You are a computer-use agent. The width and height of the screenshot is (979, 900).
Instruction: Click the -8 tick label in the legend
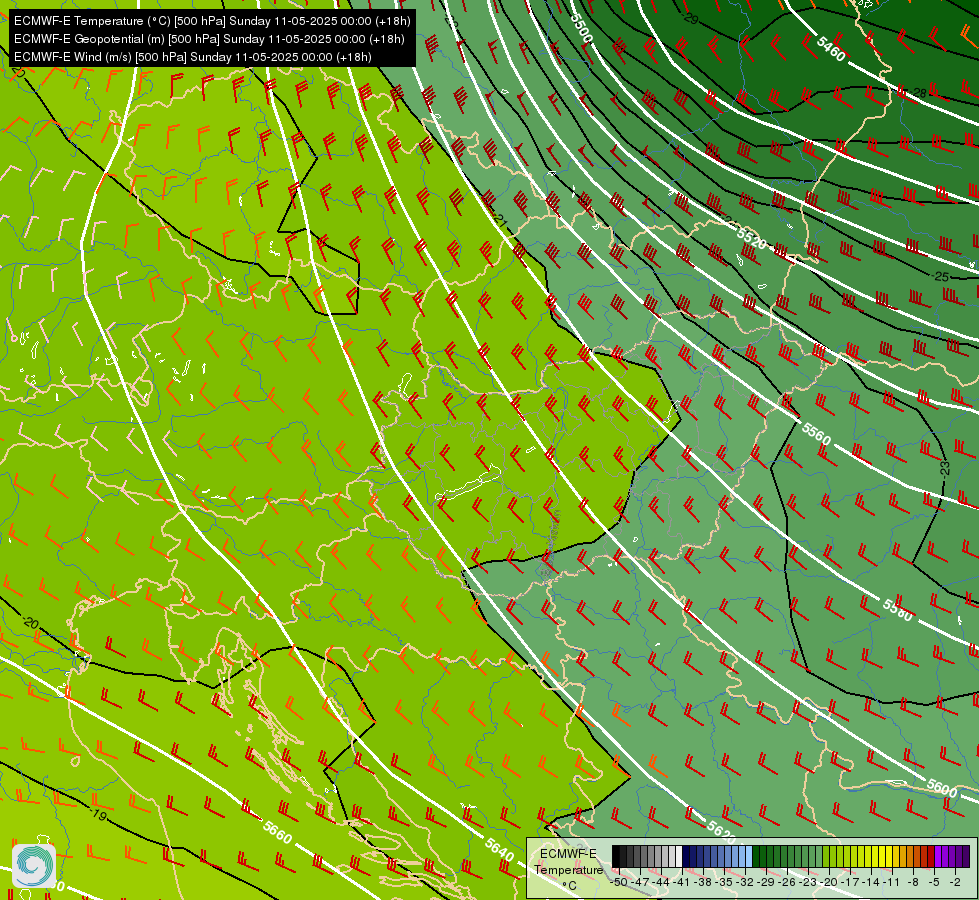[913, 882]
